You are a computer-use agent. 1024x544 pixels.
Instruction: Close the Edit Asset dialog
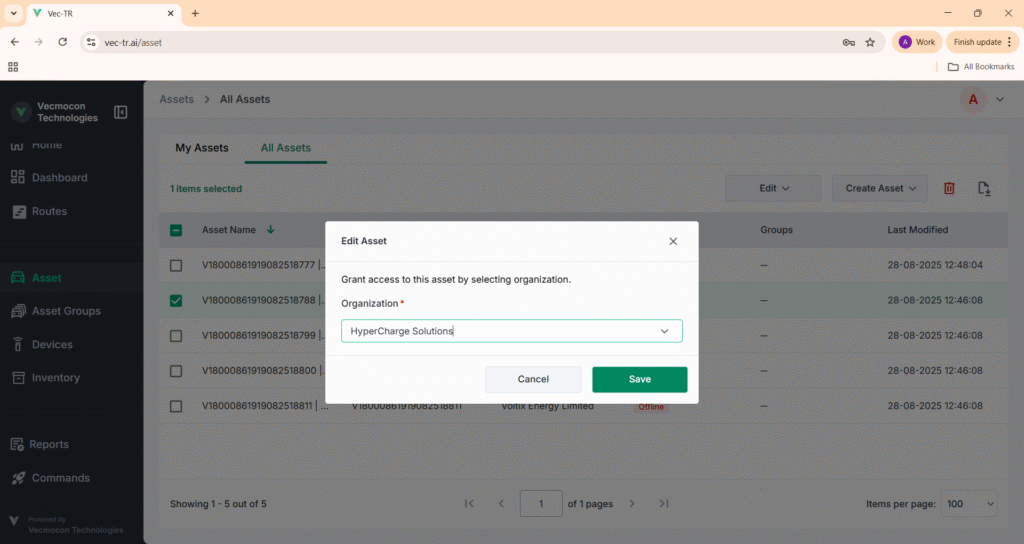click(673, 241)
